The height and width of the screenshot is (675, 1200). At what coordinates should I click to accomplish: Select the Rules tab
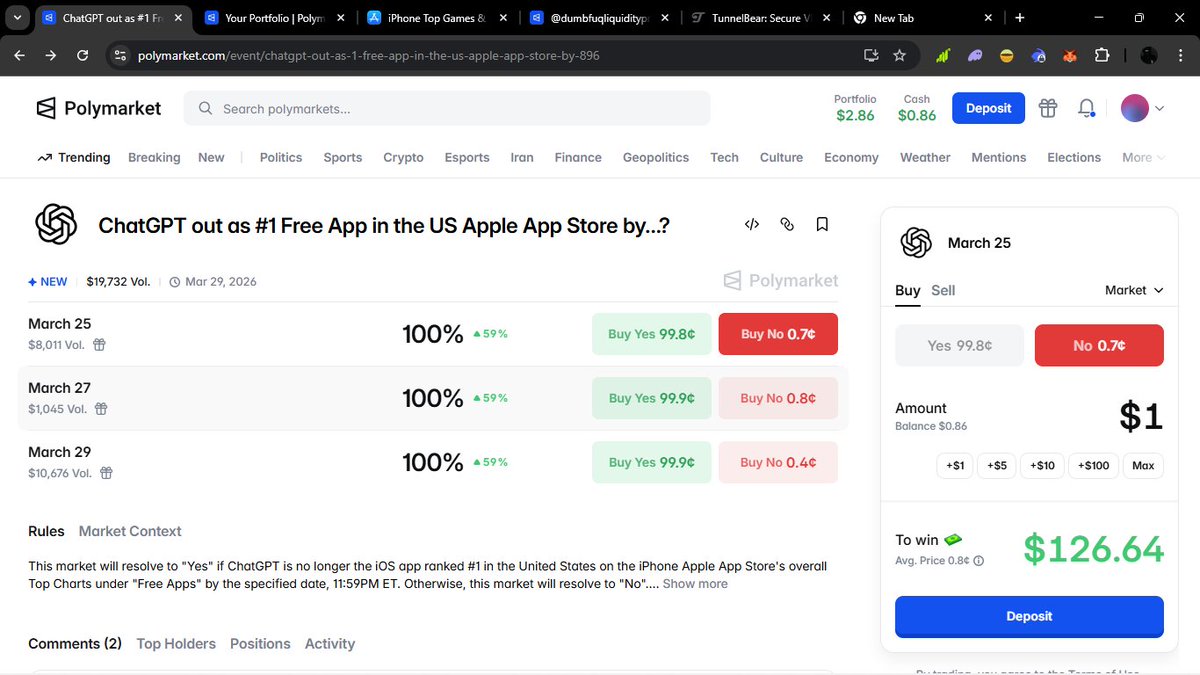46,531
